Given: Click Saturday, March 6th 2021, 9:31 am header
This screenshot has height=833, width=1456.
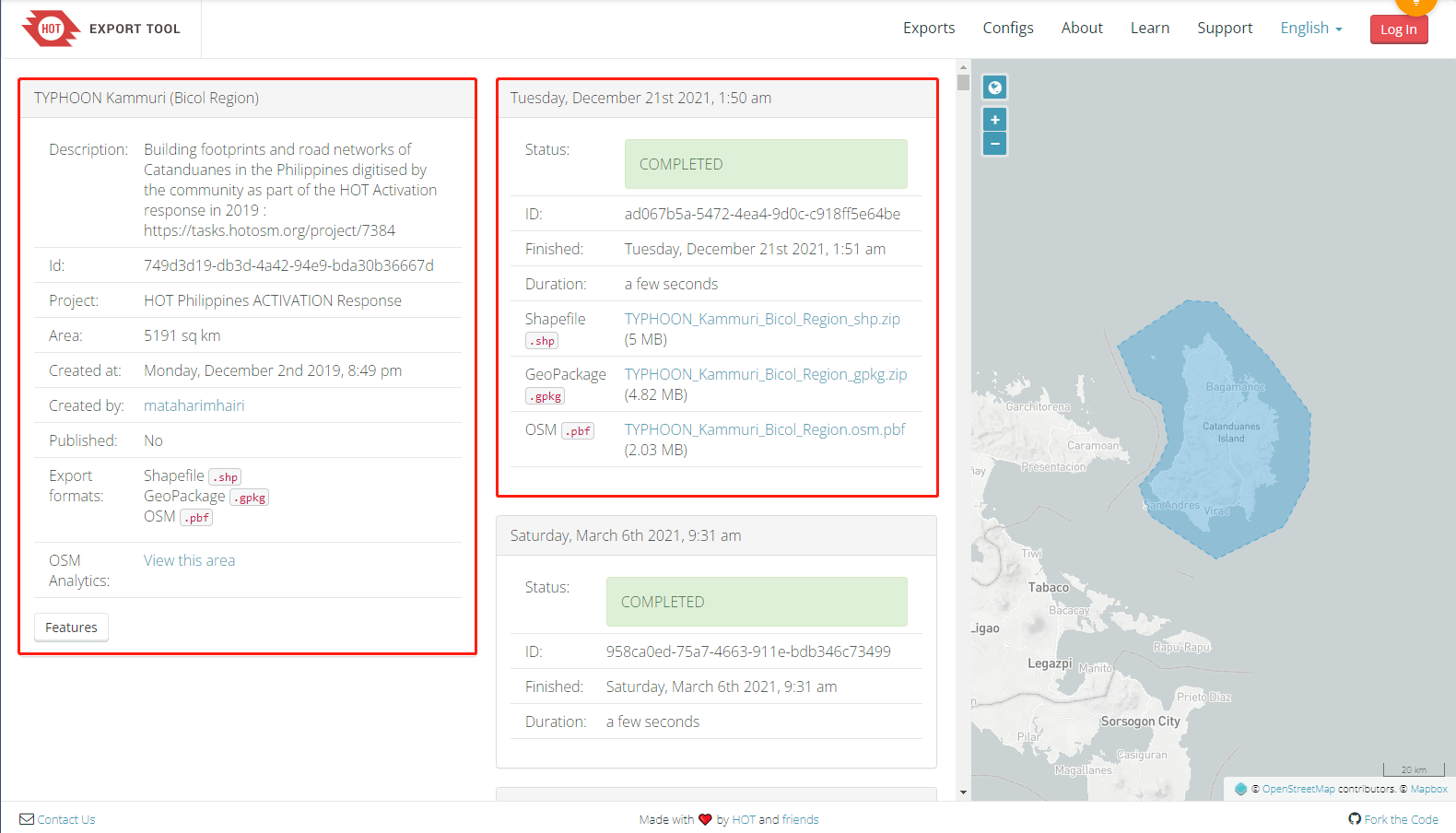Looking at the screenshot, I should point(626,535).
